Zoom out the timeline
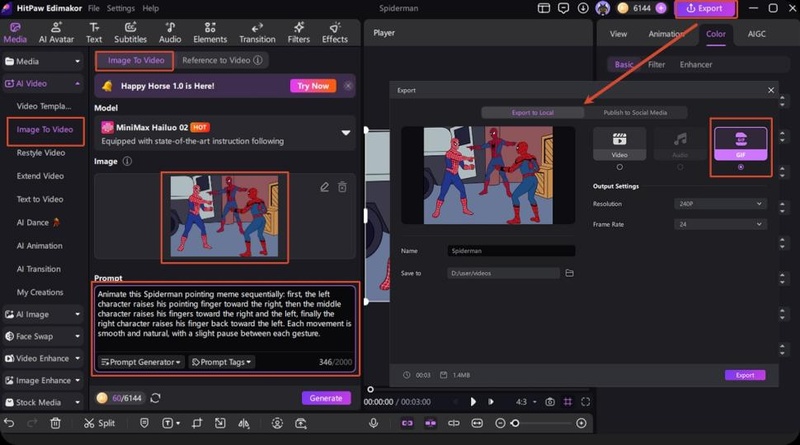 (500, 423)
